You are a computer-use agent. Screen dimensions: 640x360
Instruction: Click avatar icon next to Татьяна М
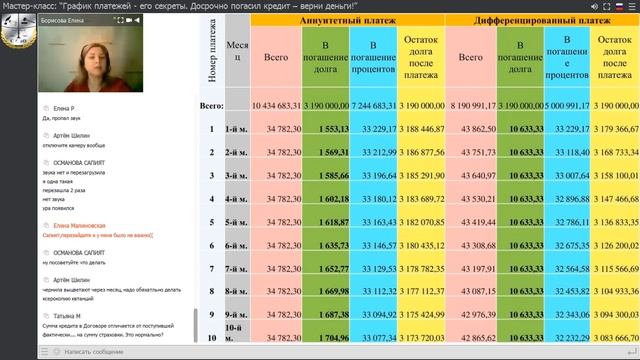point(46,316)
